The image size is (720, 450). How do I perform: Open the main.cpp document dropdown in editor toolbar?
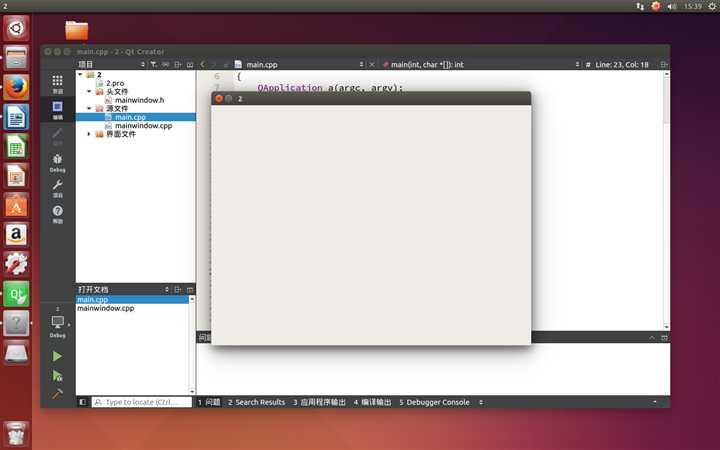(299, 65)
